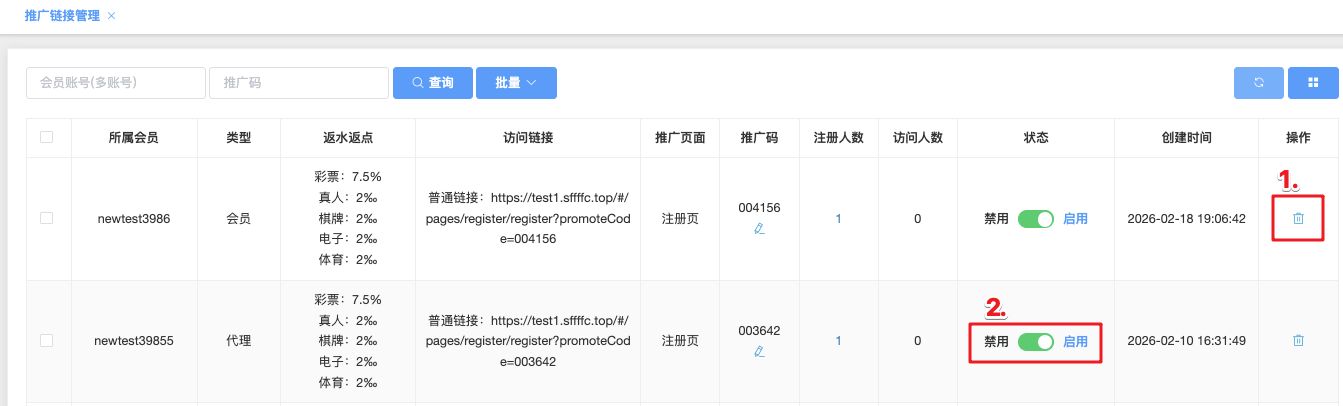Edit promo code 003642 pencil icon
Screen dimensions: 1343x406
click(x=759, y=351)
